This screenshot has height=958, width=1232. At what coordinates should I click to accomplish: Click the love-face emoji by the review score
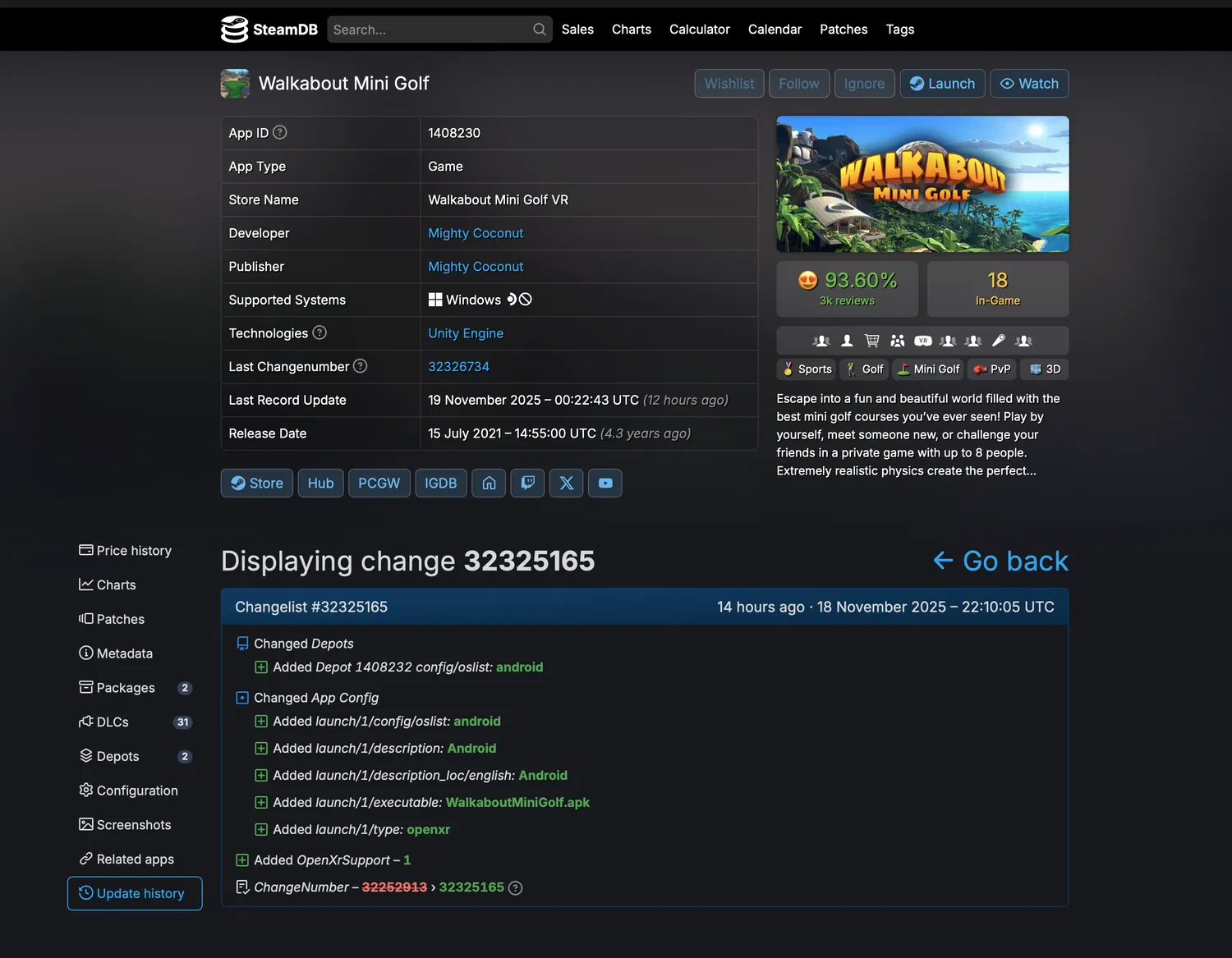[x=808, y=281]
